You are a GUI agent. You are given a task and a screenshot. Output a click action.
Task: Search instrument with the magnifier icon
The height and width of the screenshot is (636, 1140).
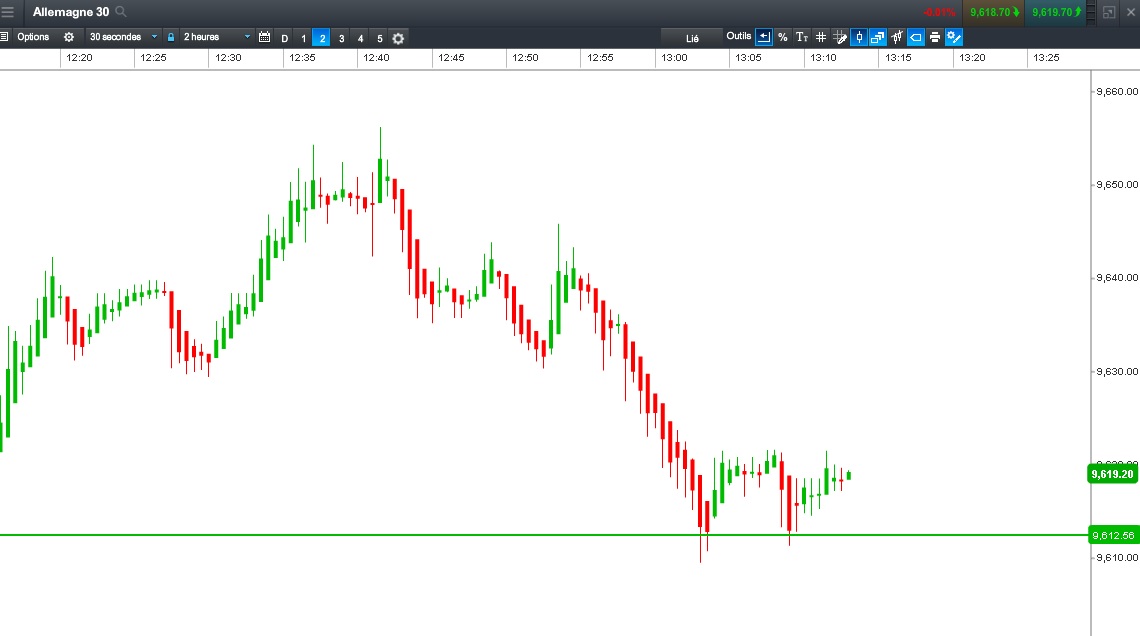[121, 12]
